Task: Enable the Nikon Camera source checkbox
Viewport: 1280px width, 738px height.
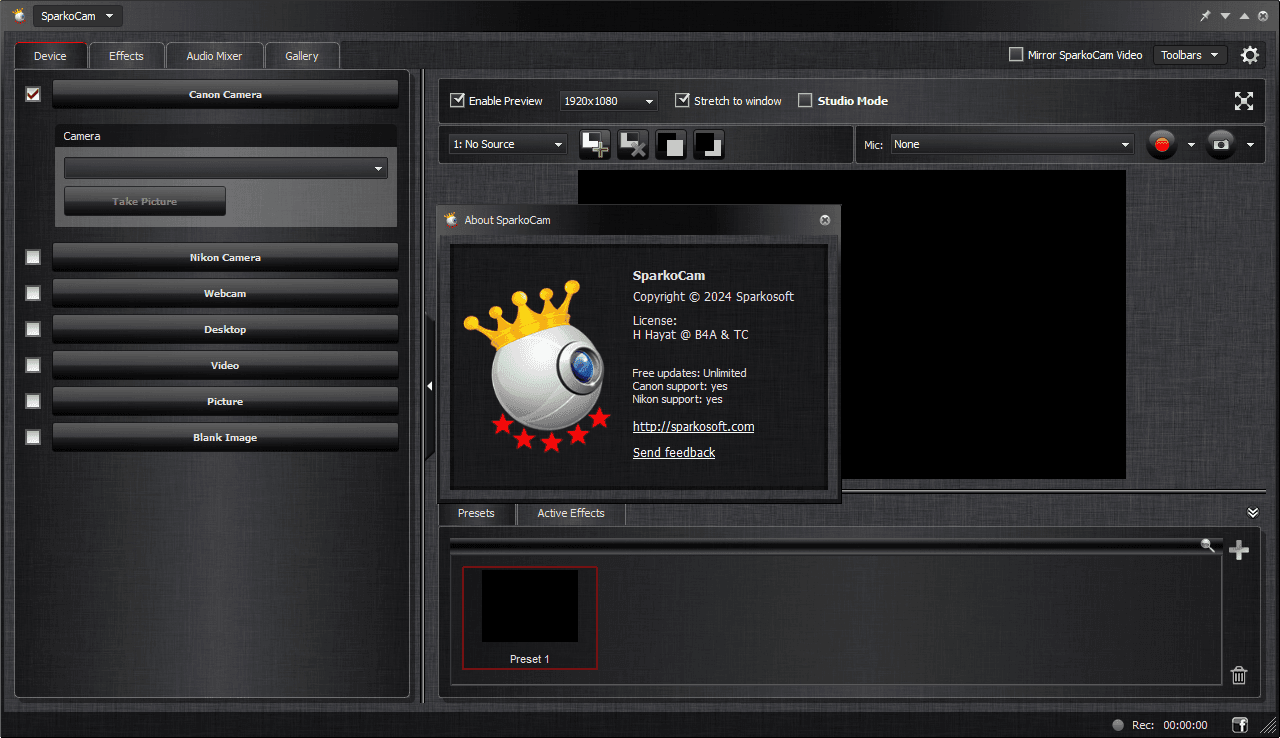Action: point(32,257)
